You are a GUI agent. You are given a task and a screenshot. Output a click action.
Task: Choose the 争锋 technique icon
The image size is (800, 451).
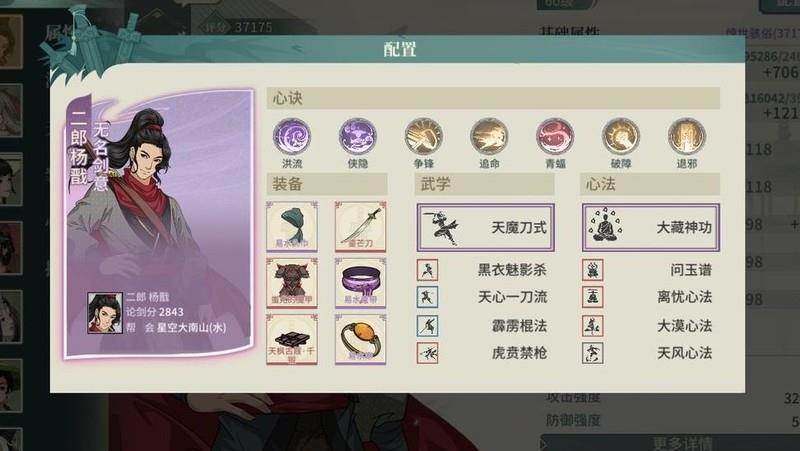[x=423, y=136]
